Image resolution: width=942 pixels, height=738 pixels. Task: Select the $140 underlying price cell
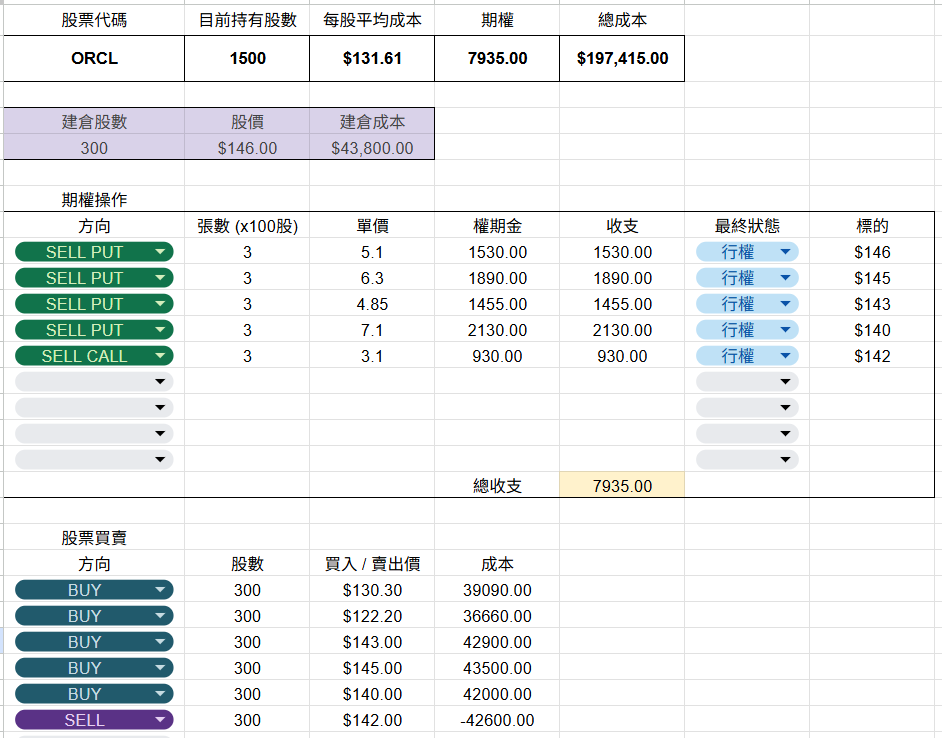[x=872, y=330]
